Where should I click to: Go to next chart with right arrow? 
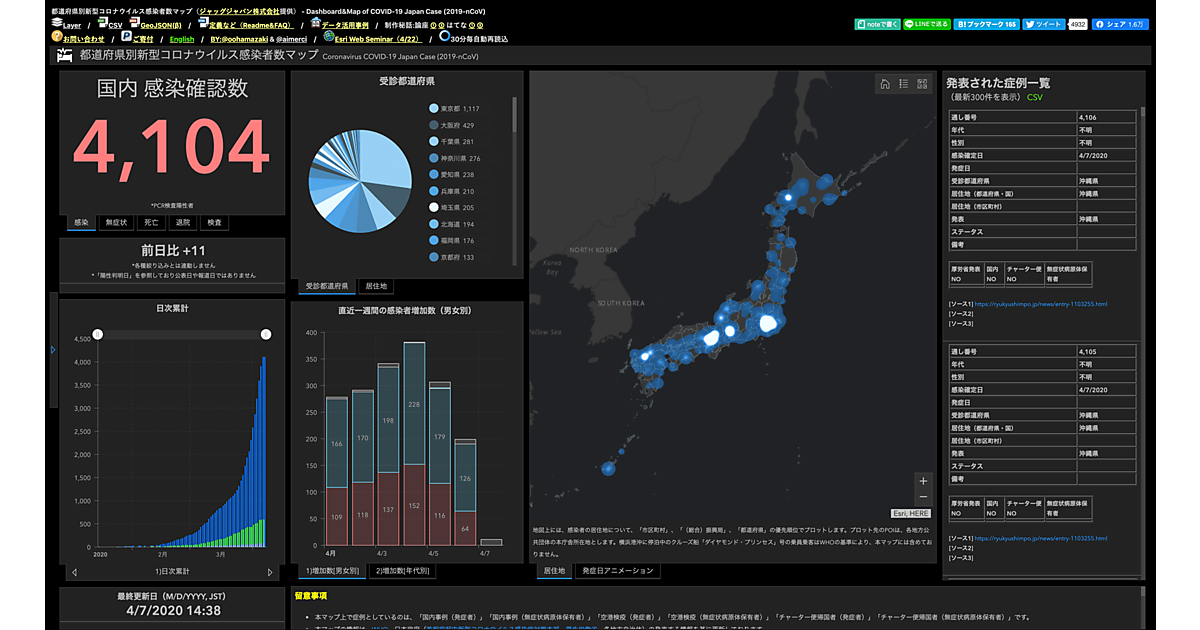(270, 572)
